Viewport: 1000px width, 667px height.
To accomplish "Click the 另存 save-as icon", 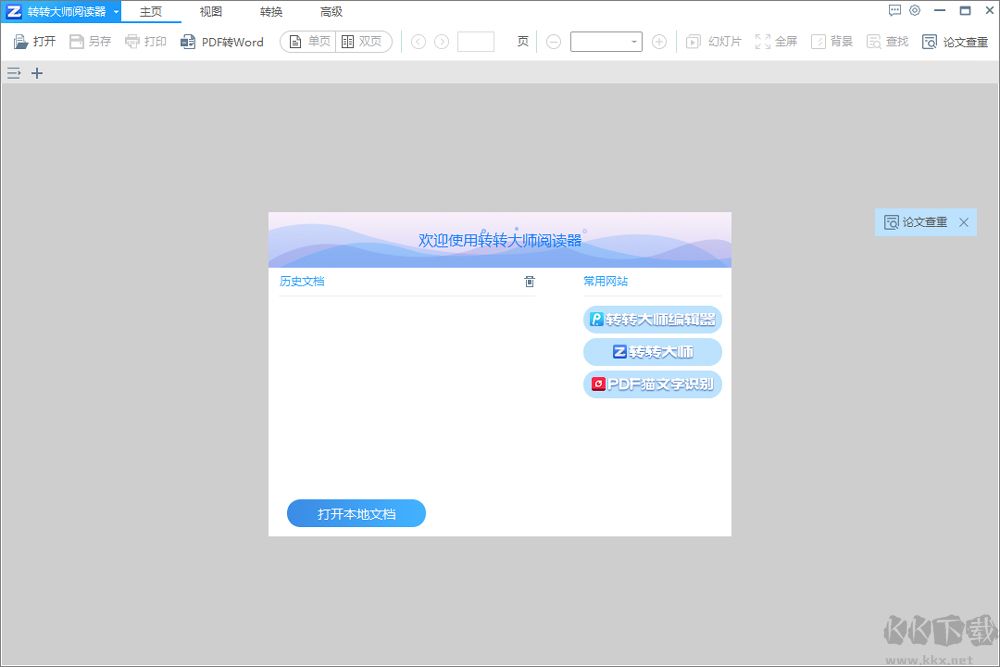I will [77, 41].
